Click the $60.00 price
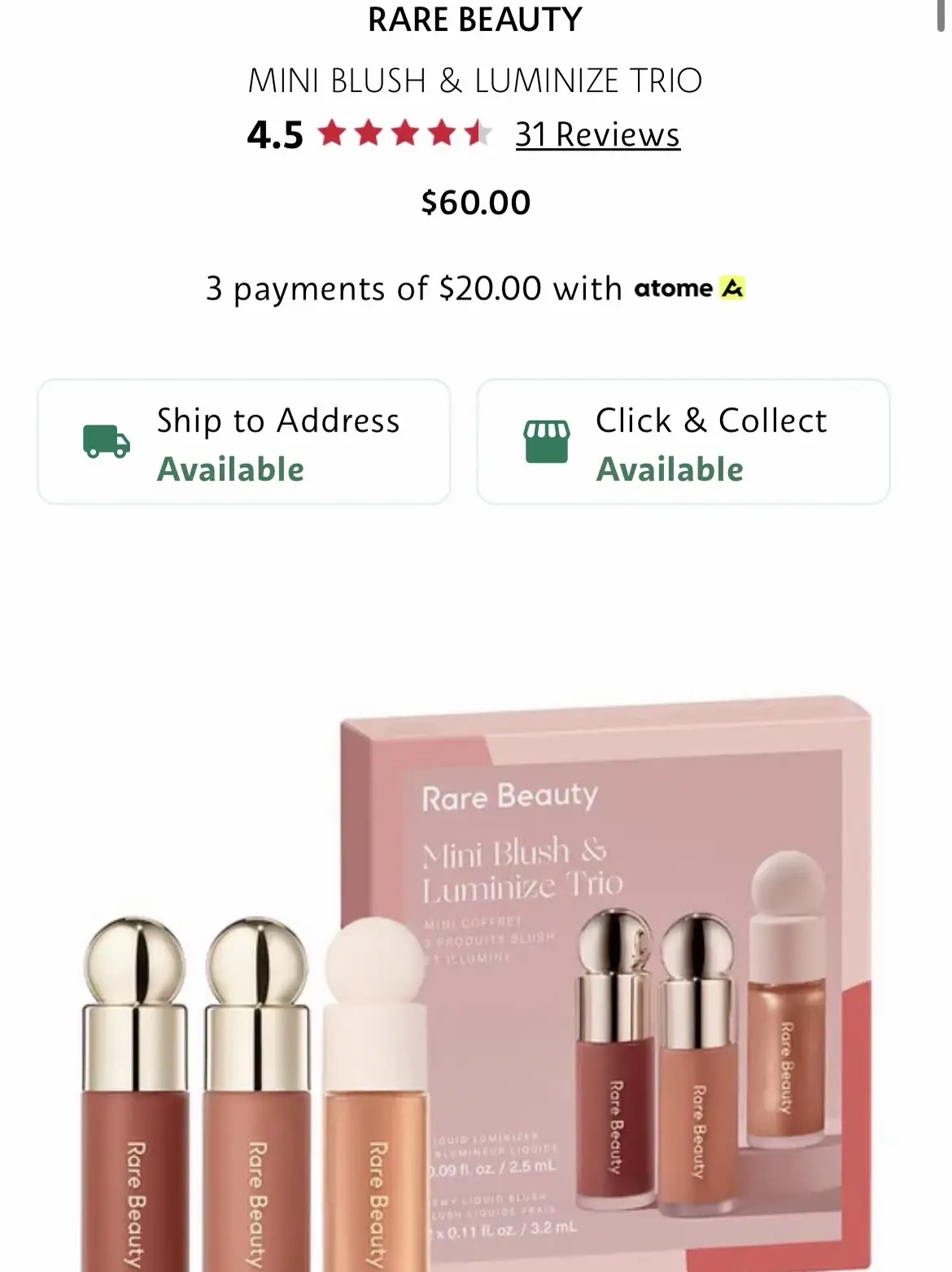The height and width of the screenshot is (1272, 952). [475, 203]
